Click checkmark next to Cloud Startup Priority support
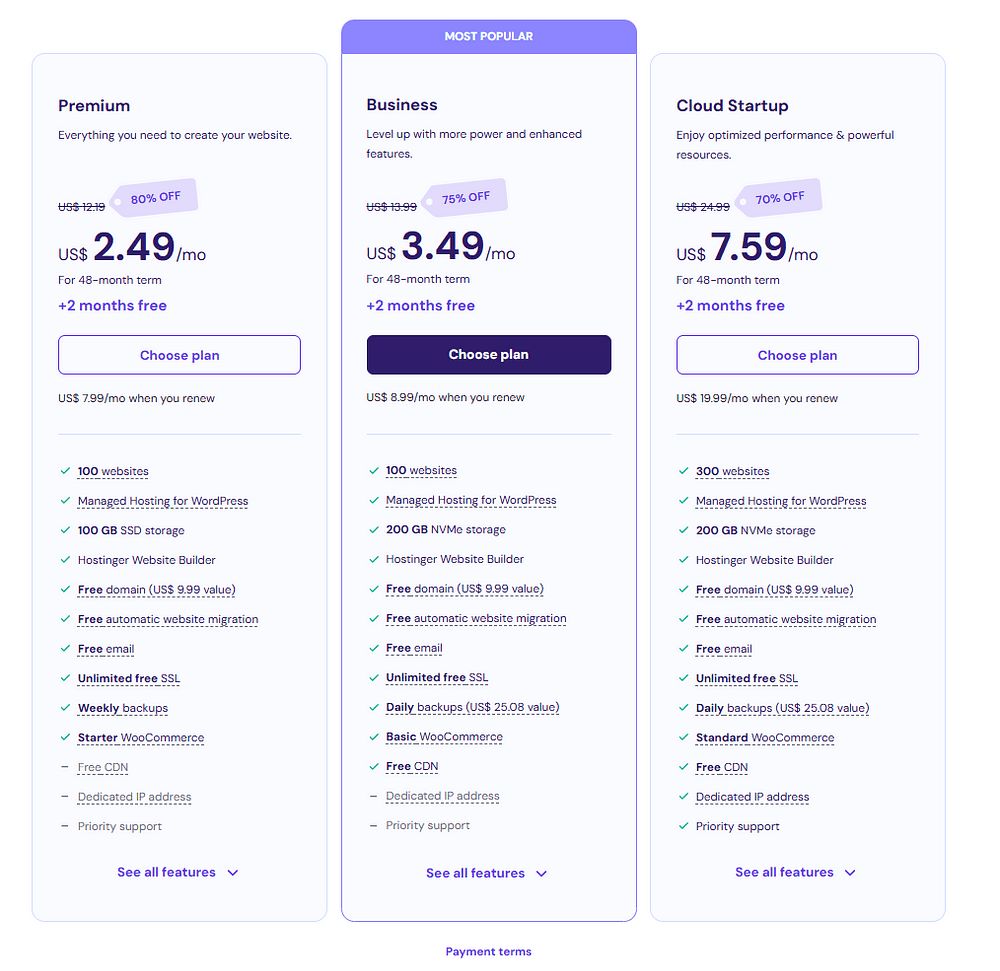 click(684, 826)
